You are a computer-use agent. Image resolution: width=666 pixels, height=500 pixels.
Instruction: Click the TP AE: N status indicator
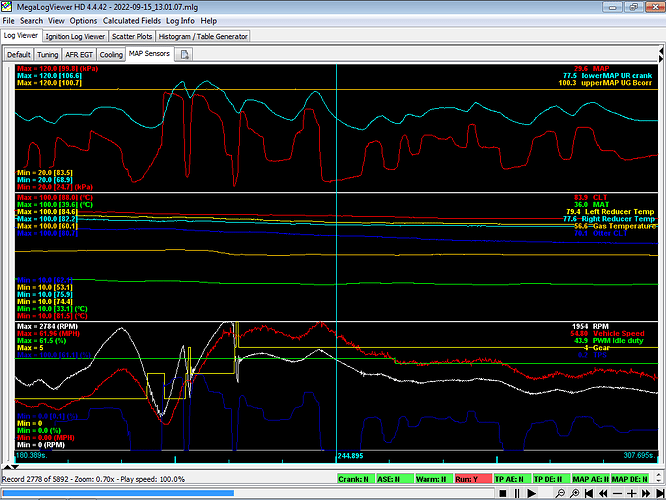click(x=512, y=479)
